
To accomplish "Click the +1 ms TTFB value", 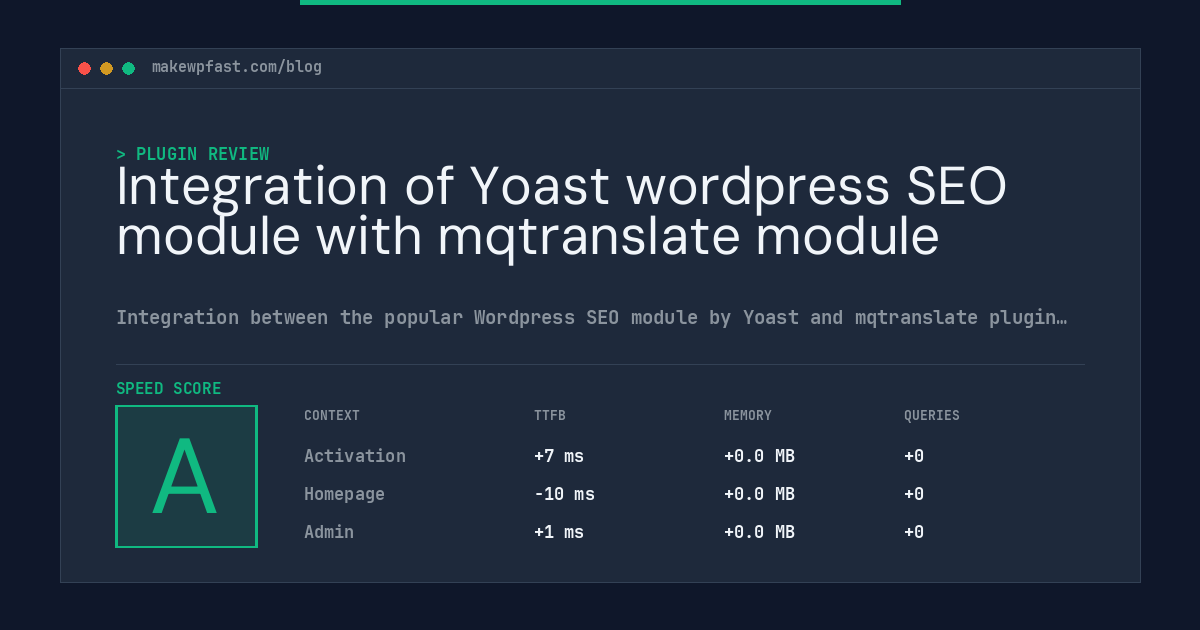I will (x=559, y=532).
